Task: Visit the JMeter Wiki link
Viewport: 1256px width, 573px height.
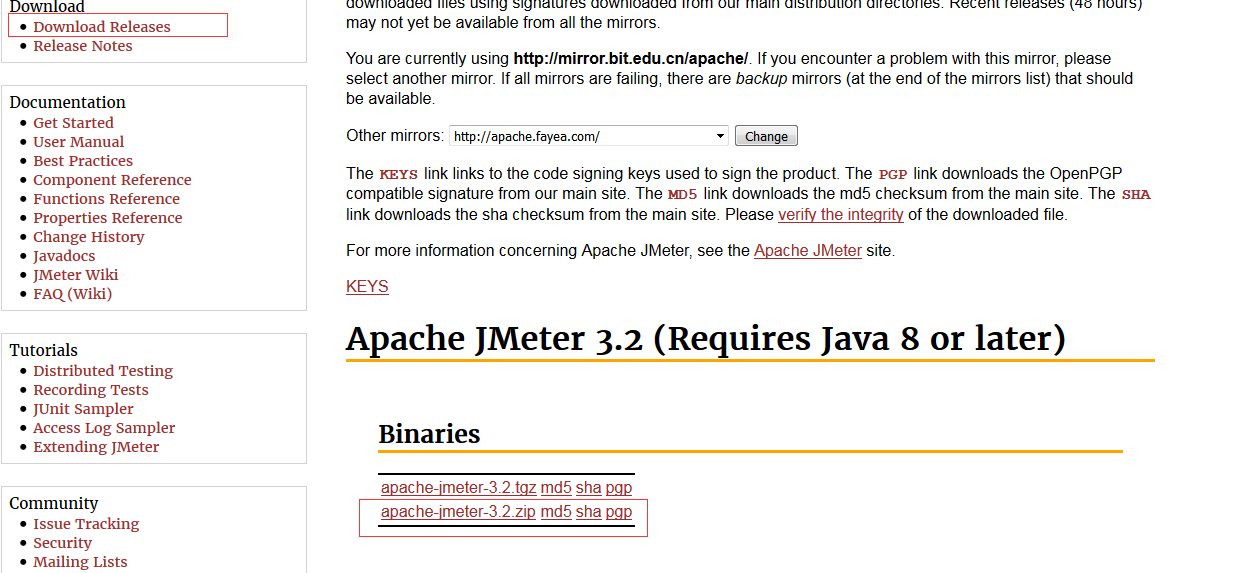Action: (x=75, y=275)
